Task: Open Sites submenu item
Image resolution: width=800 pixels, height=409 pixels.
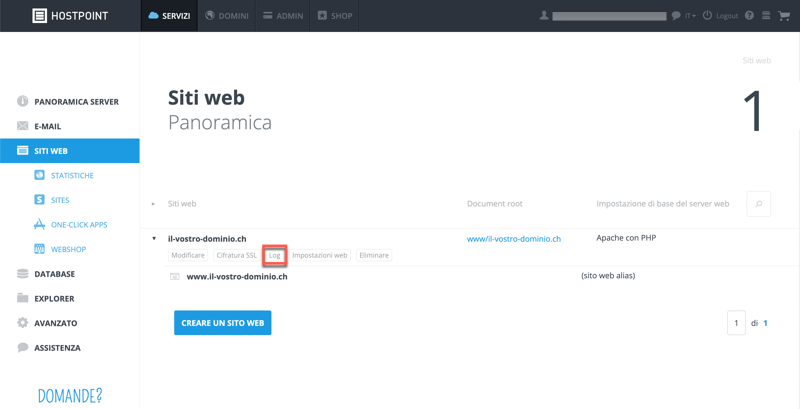Action: 60,200
